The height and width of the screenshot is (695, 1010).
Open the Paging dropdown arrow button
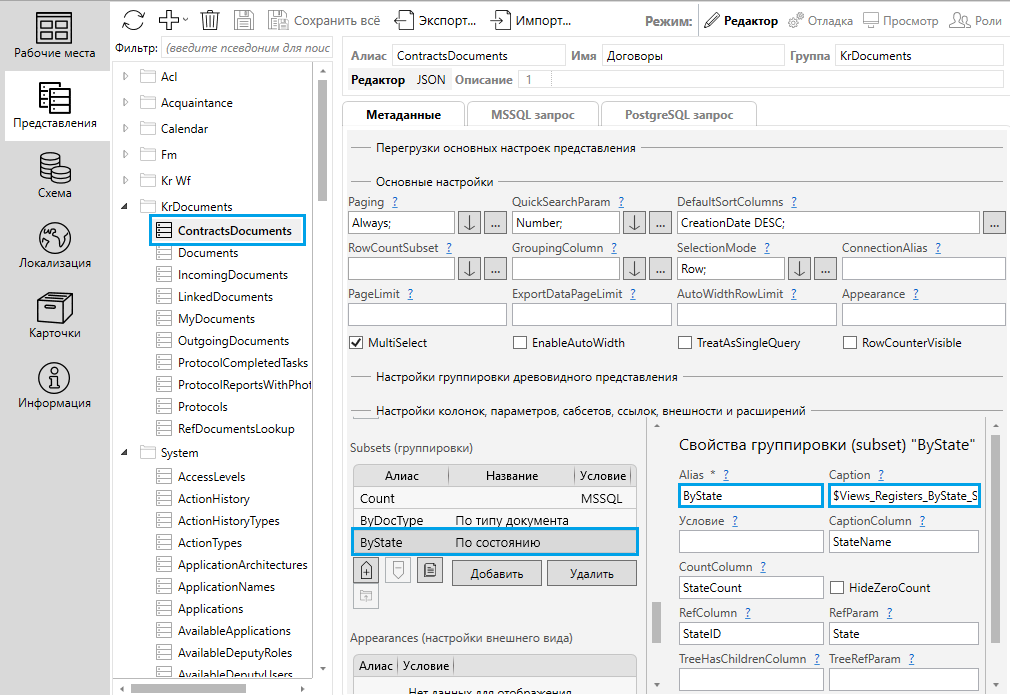(469, 223)
